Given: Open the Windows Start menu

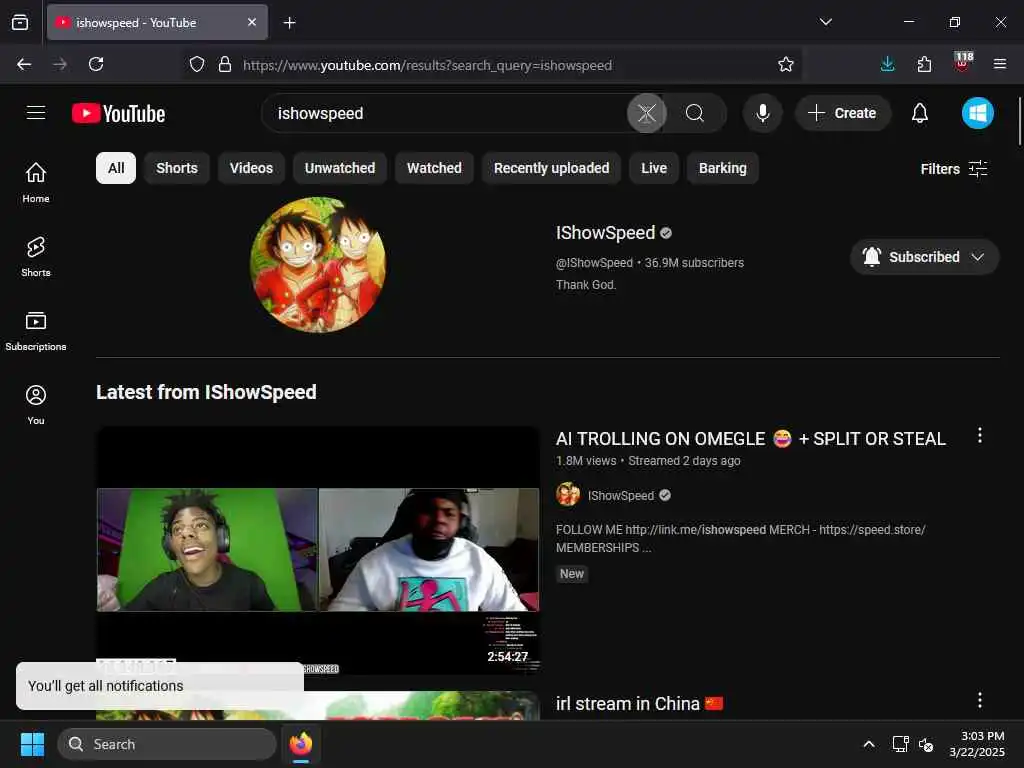Looking at the screenshot, I should 32,744.
